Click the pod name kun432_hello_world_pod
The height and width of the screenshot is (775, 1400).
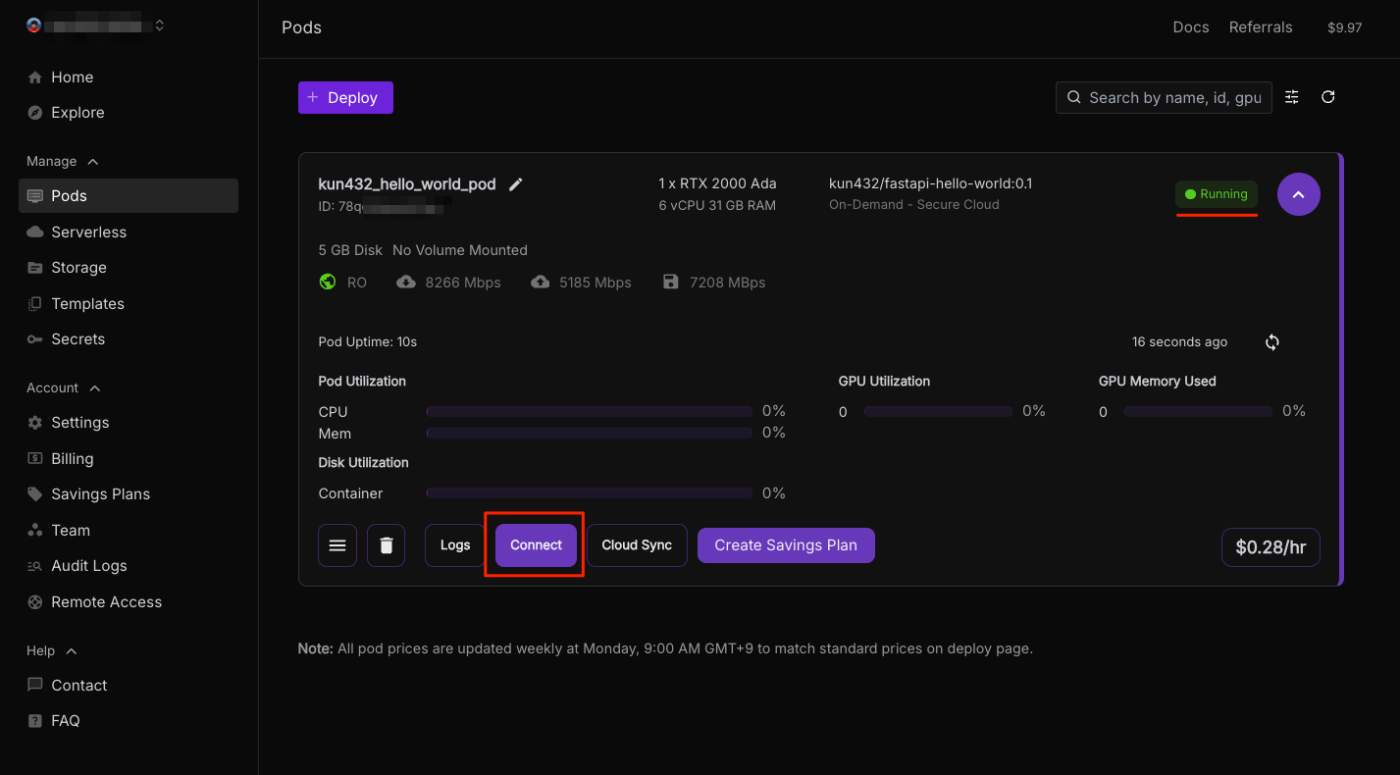[407, 184]
